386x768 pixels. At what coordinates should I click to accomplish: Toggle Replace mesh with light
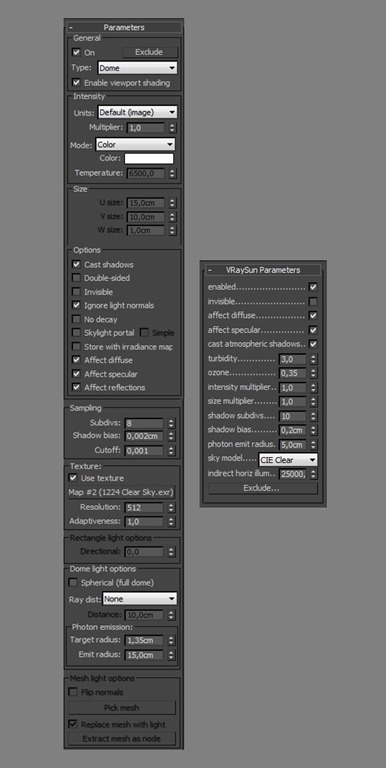(73, 724)
